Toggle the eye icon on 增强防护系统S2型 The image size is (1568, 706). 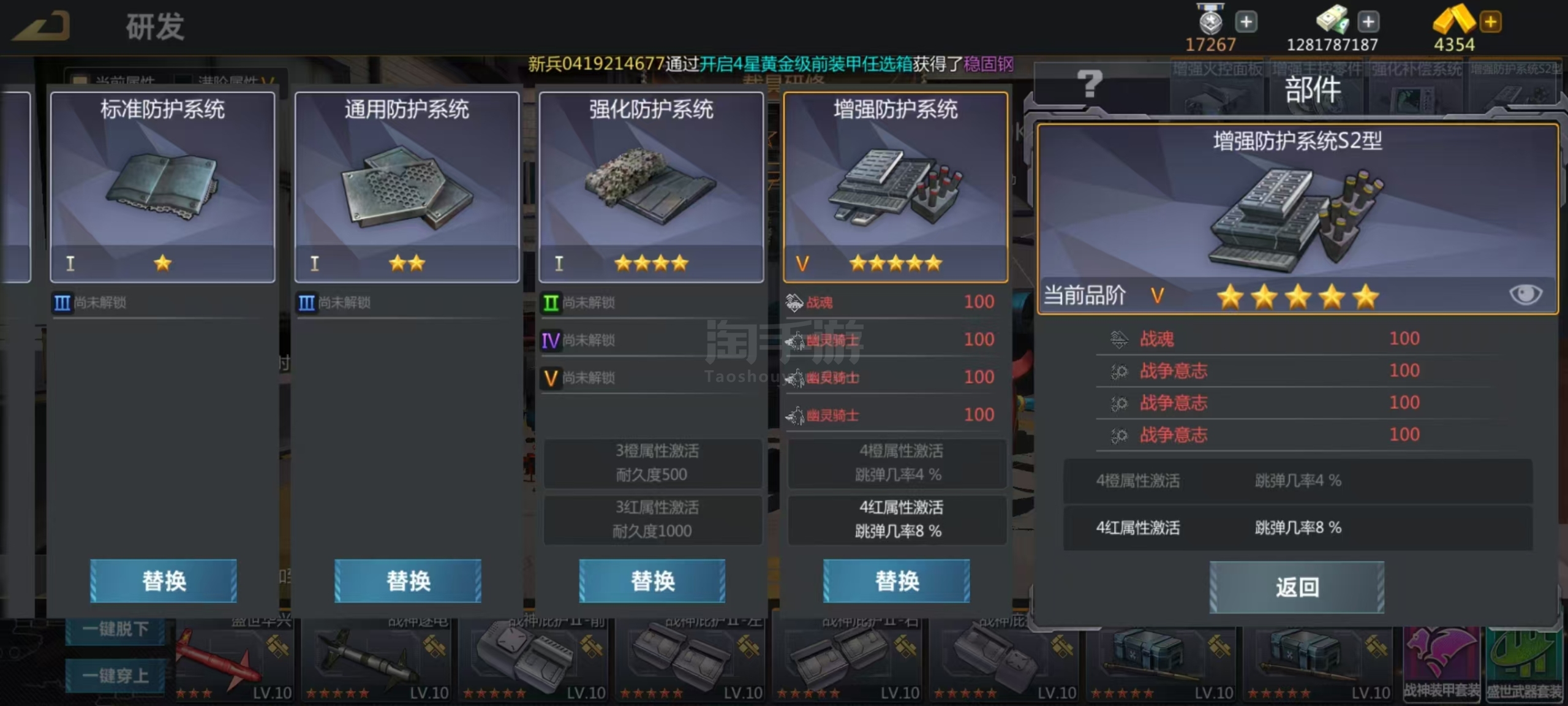point(1525,295)
